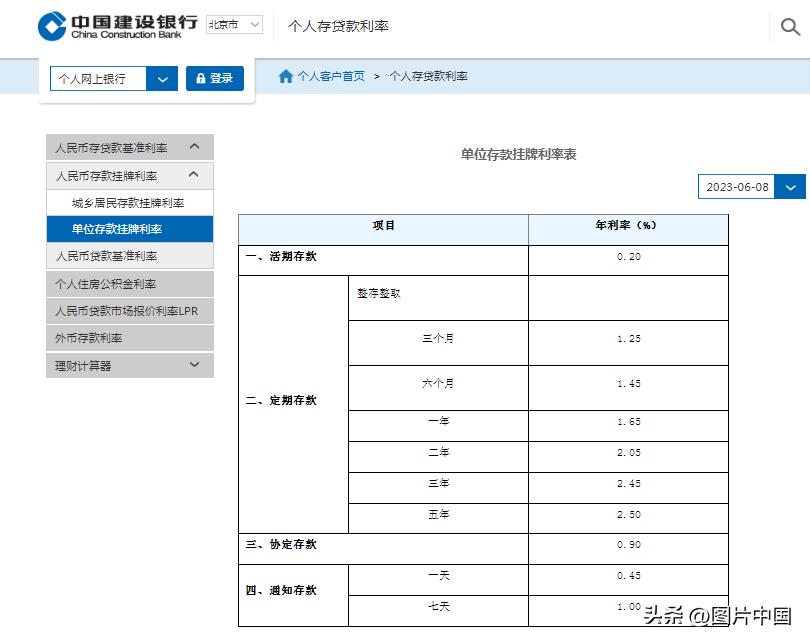
Task: Follow the 个人客户首页 breadcrumb link
Action: pos(330,76)
